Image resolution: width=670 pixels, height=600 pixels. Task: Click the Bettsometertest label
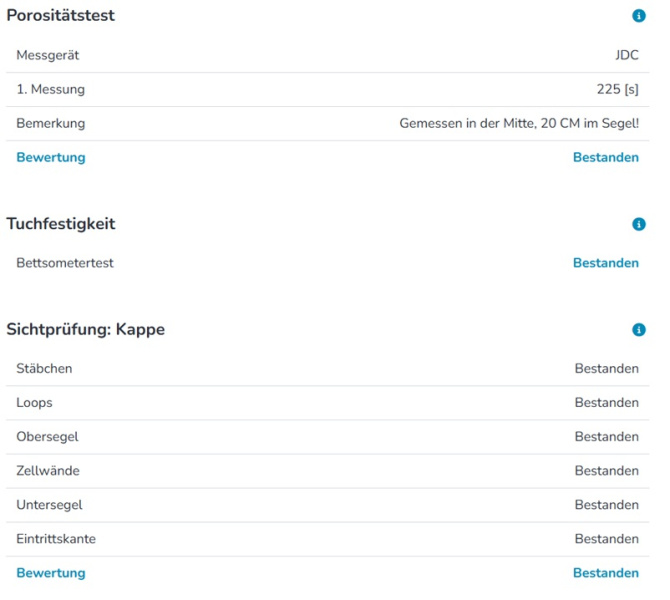coord(65,263)
